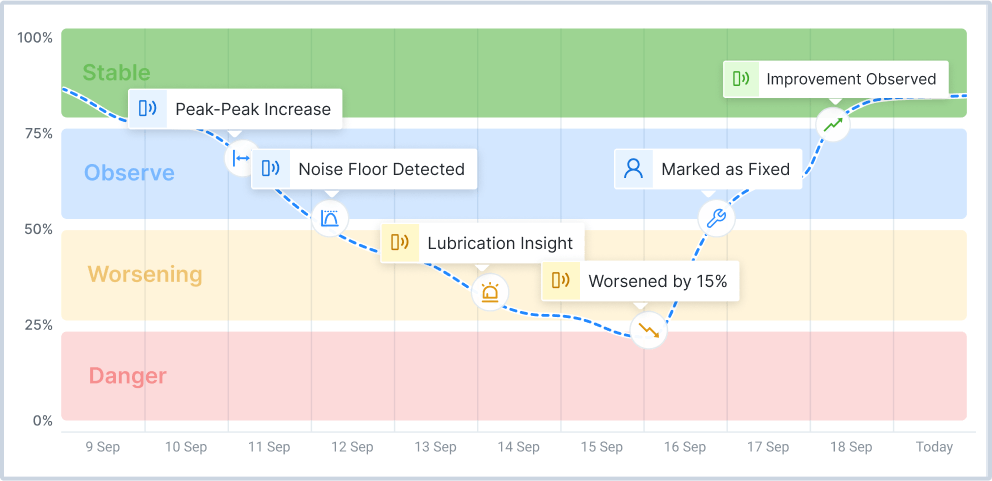This screenshot has height=481, width=992.
Task: Click the sensor icon beside Noise Floor Detected
Action: point(271,169)
